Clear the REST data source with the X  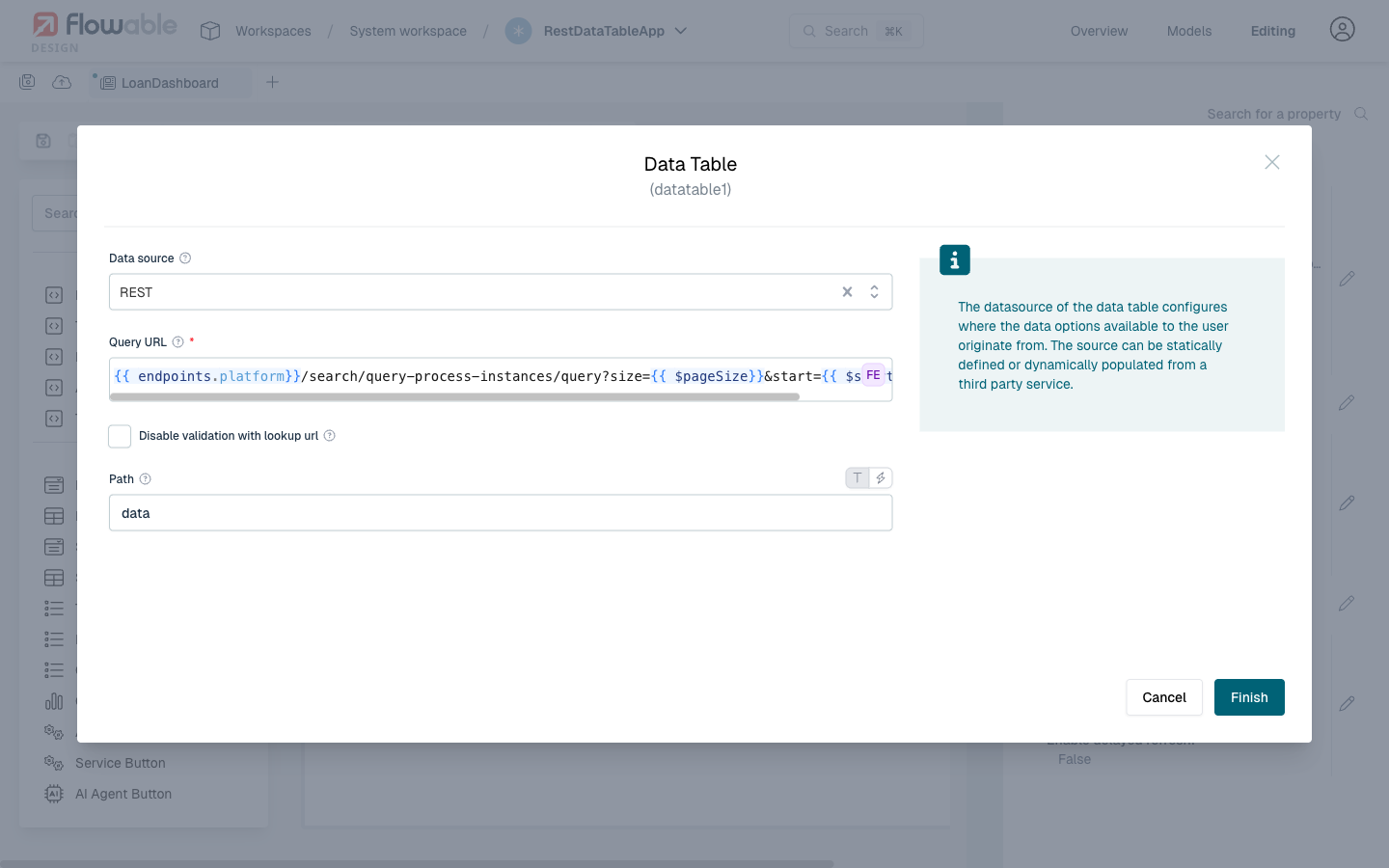[x=846, y=291]
